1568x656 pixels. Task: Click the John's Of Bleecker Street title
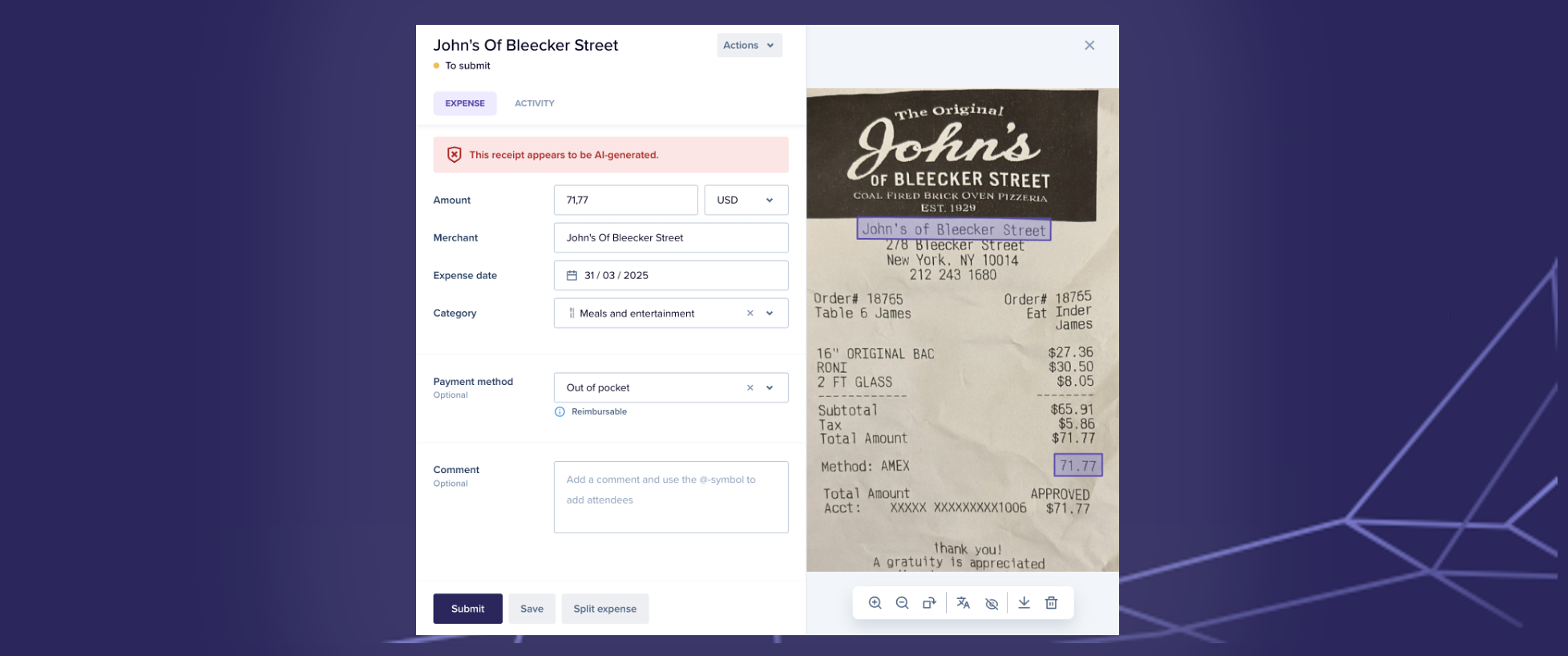coord(526,46)
